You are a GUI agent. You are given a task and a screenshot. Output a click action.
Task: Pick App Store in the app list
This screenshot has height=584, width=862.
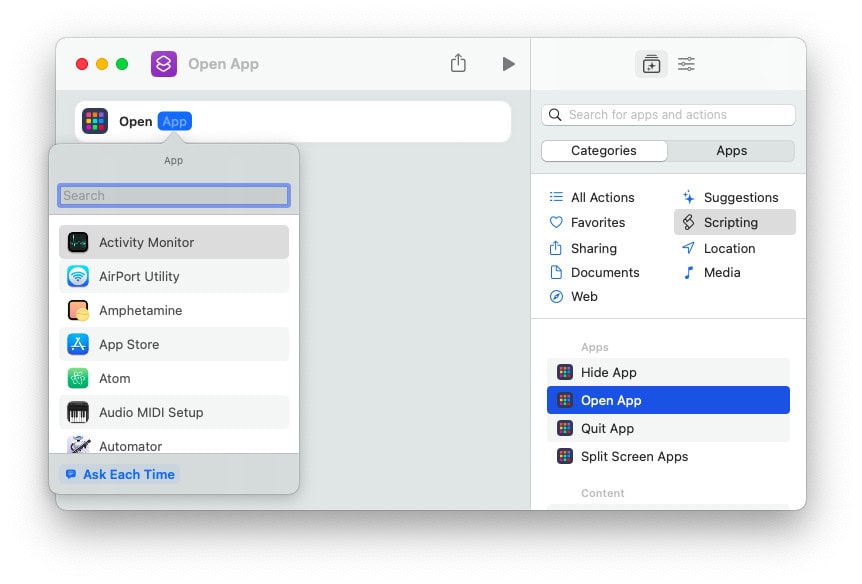pos(174,344)
